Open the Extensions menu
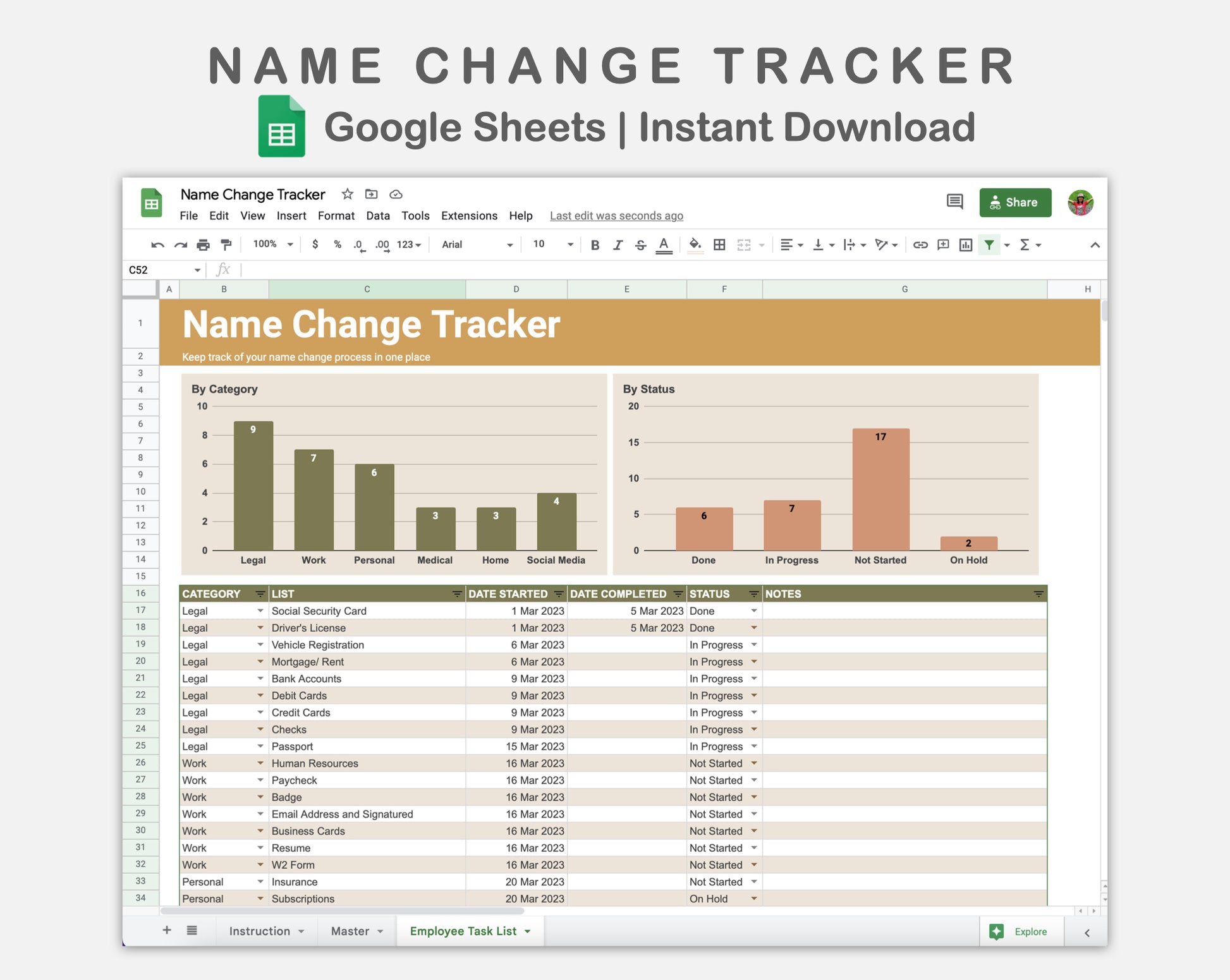The height and width of the screenshot is (980, 1230). coord(469,215)
